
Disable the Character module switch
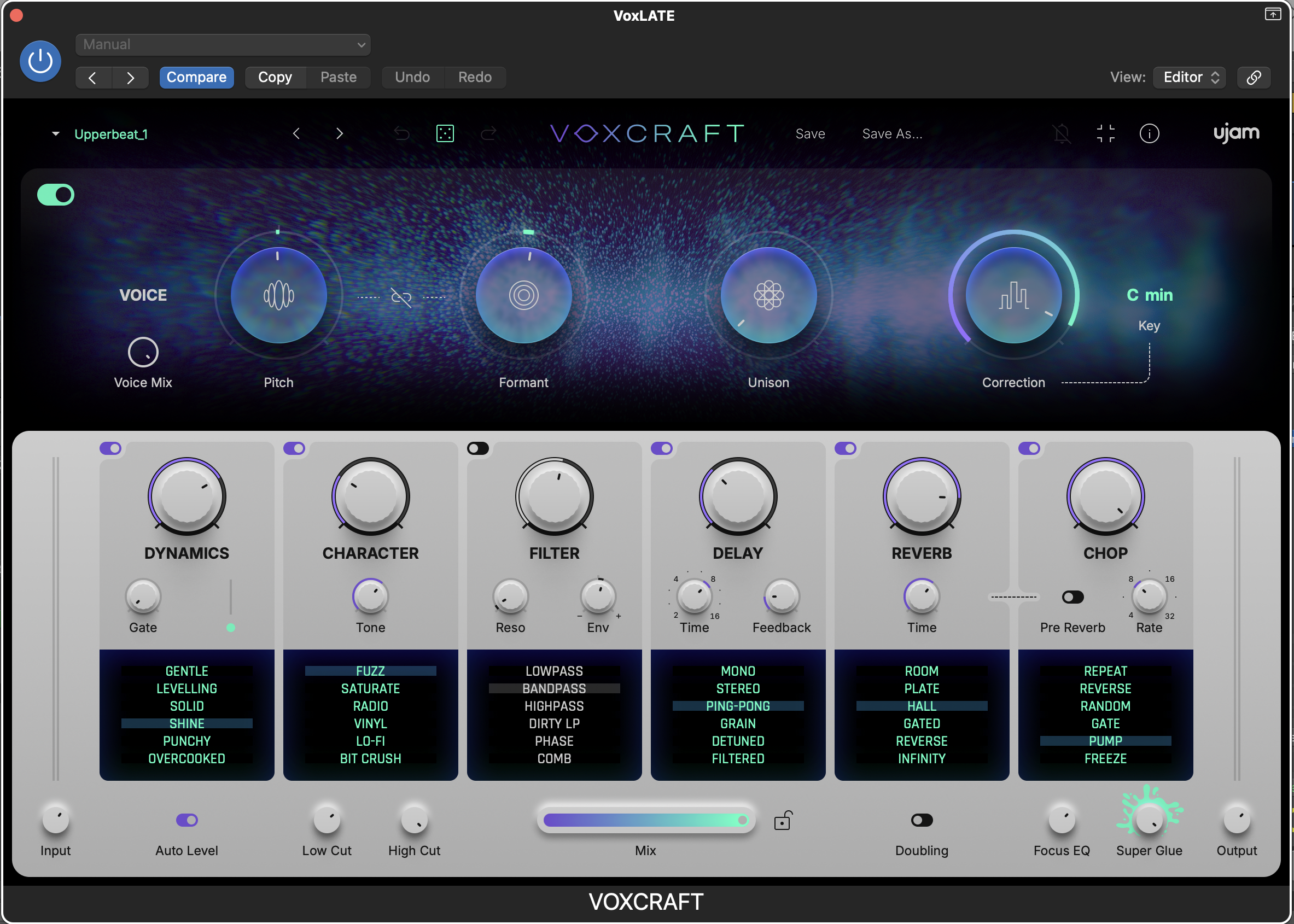pyautogui.click(x=294, y=448)
